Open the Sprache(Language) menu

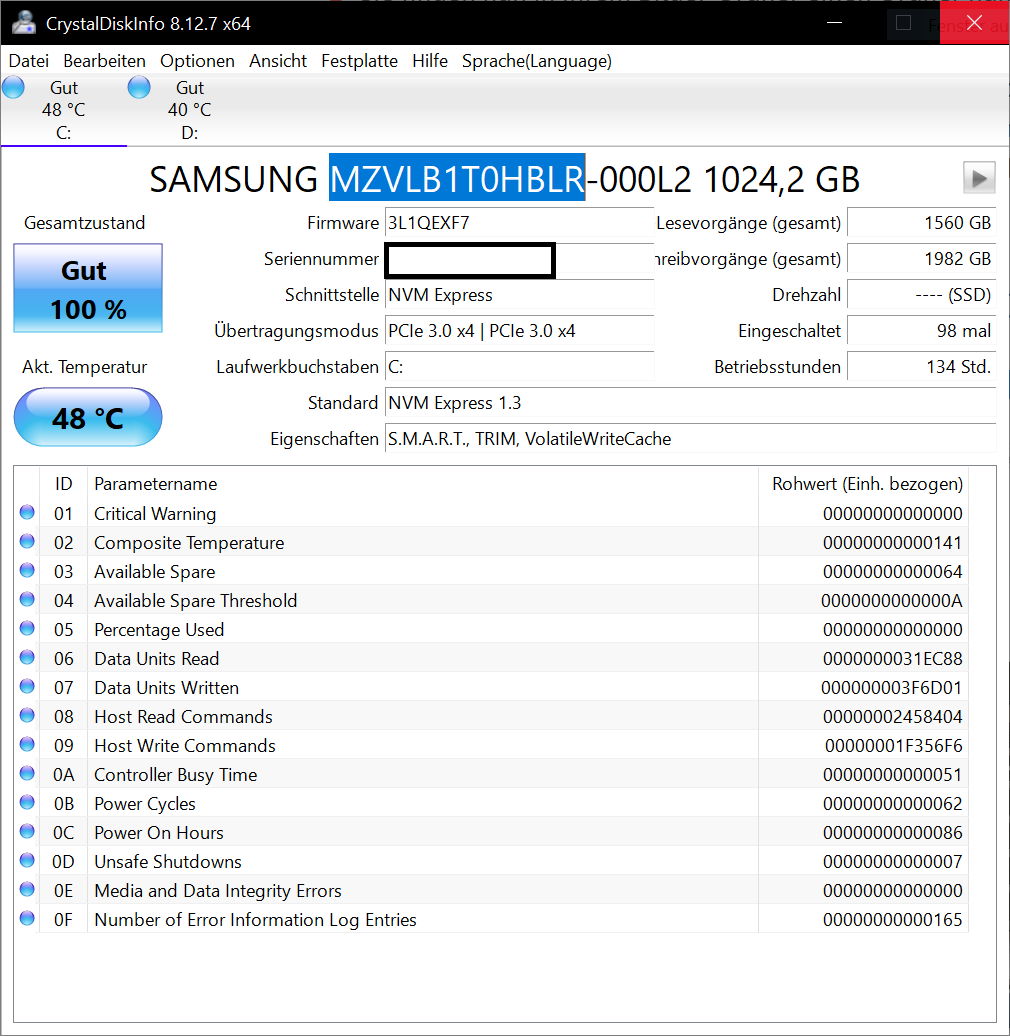tap(536, 61)
